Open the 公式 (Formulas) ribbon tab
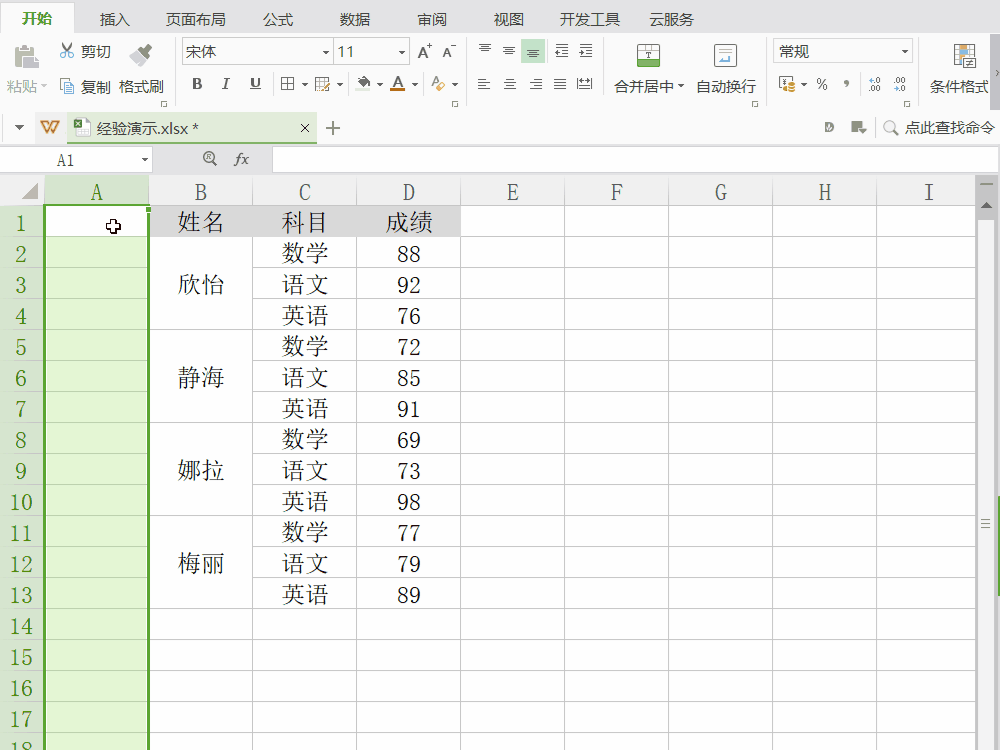The image size is (1000, 750). (x=278, y=19)
